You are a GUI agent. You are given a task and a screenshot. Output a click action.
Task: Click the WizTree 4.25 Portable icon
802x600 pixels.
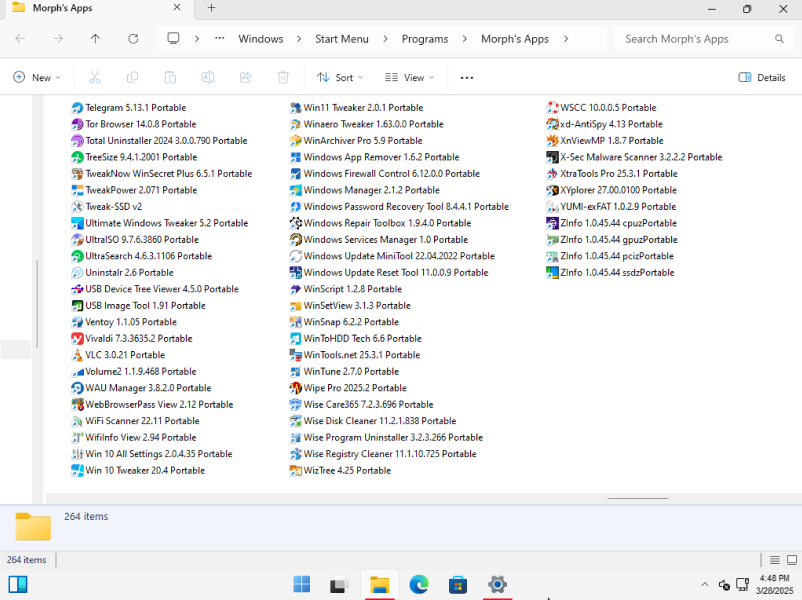[x=296, y=471]
